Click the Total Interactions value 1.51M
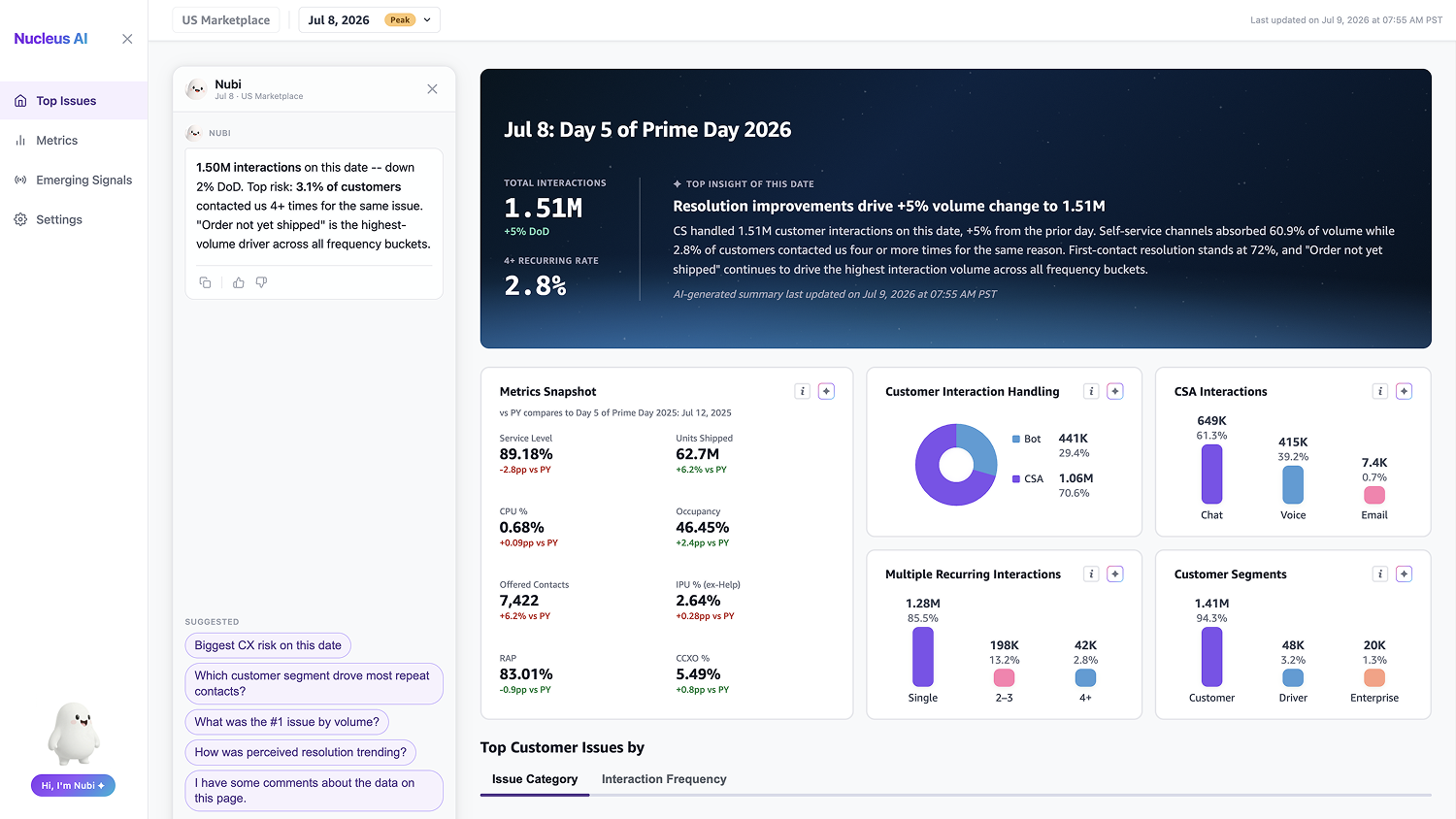1456x819 pixels. pyautogui.click(x=544, y=209)
